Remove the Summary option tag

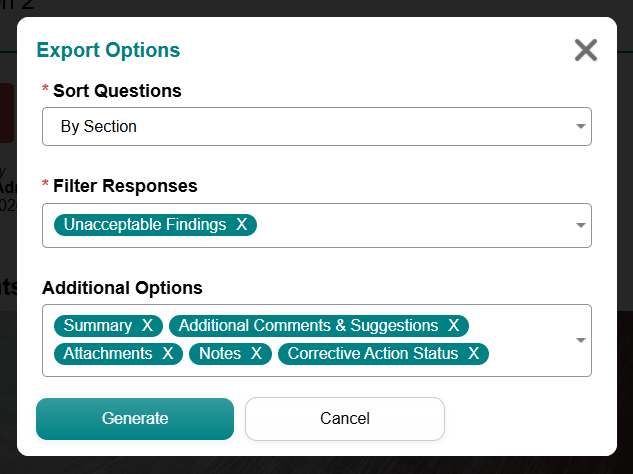147,325
